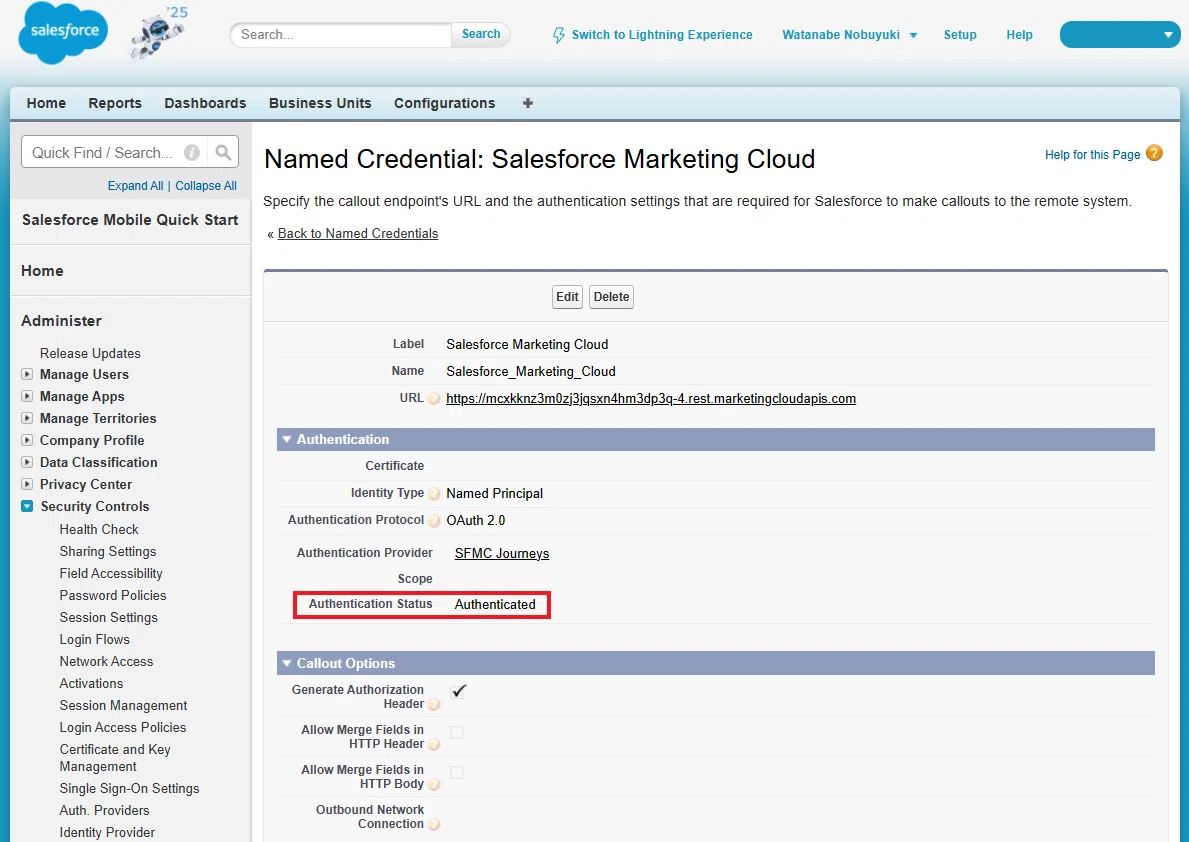The width and height of the screenshot is (1189, 842).
Task: Open the Home tab
Action: click(46, 103)
